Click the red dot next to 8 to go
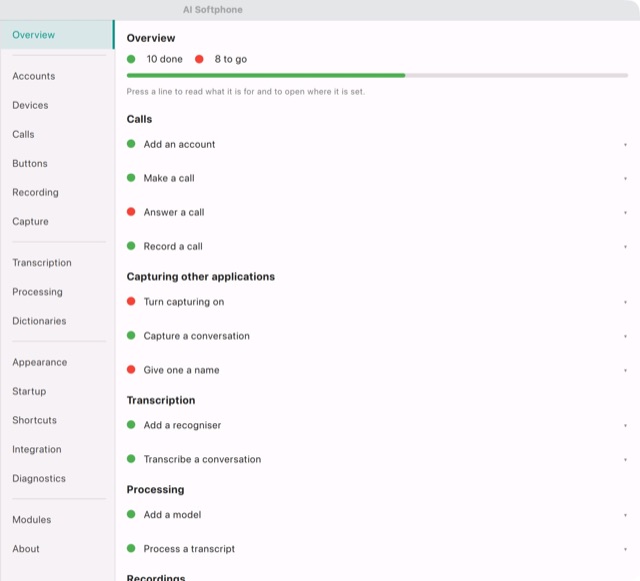Viewport: 640px width, 581px height. (199, 59)
